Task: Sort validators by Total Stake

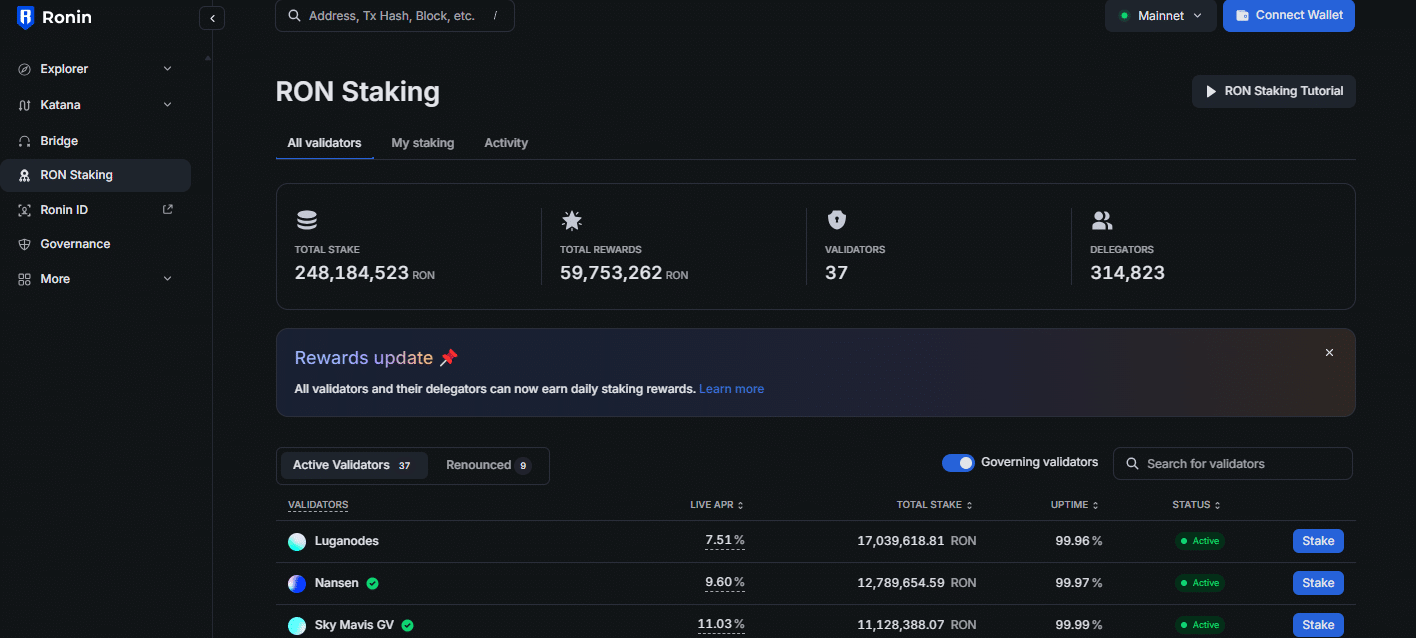Action: 934,505
